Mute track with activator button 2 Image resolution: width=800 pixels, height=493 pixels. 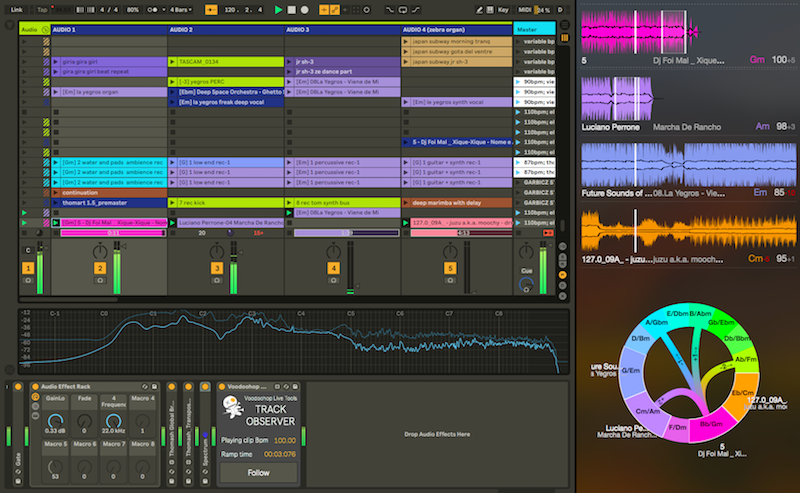(100, 268)
